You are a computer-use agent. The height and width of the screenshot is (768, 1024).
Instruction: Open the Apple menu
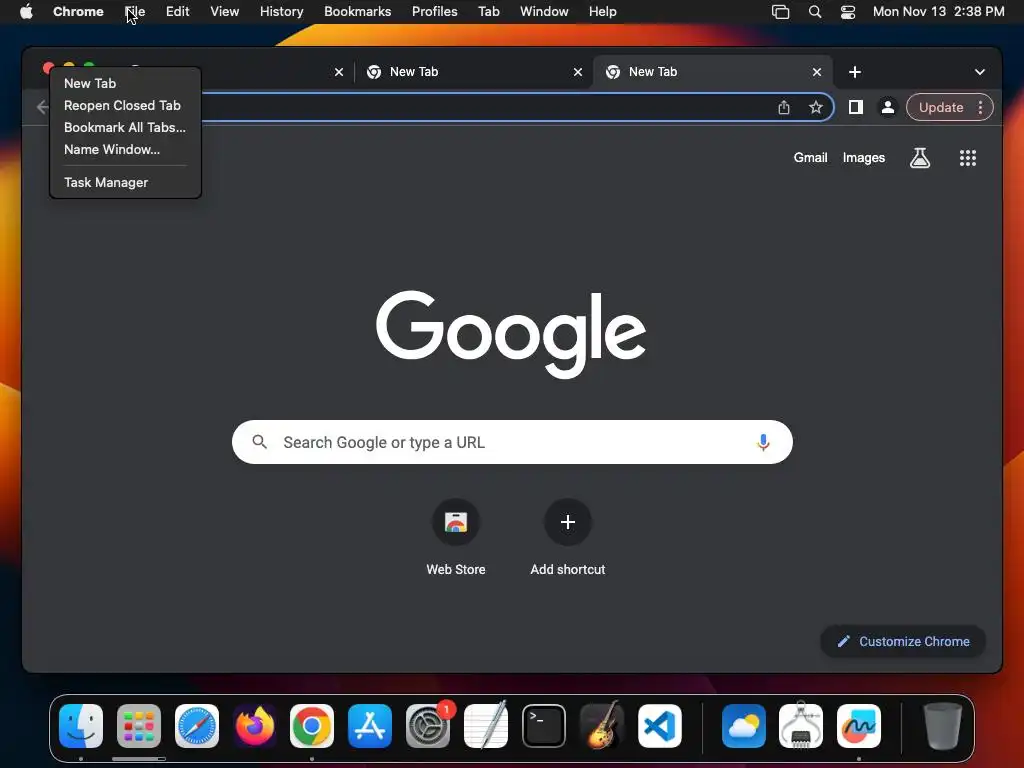(x=26, y=11)
